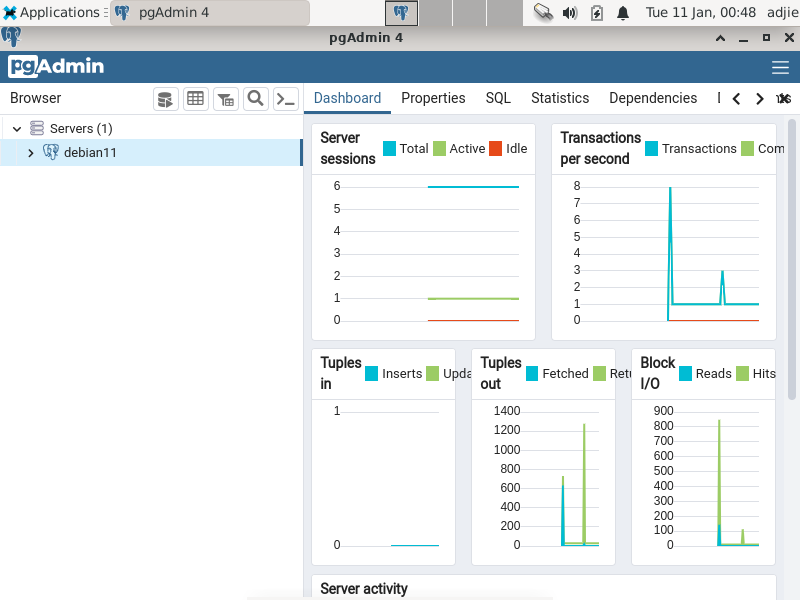Toggle the Active series legend swatch
Viewport: 800px width, 600px height.
point(439,148)
